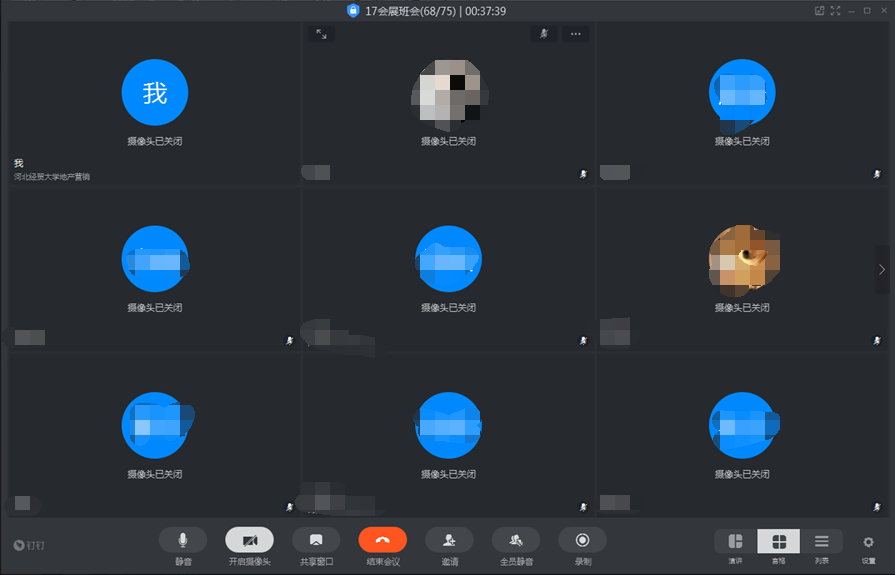895x575 pixels.
Task: Open the three-dots more menu on top-middle tile
Action: 575,34
